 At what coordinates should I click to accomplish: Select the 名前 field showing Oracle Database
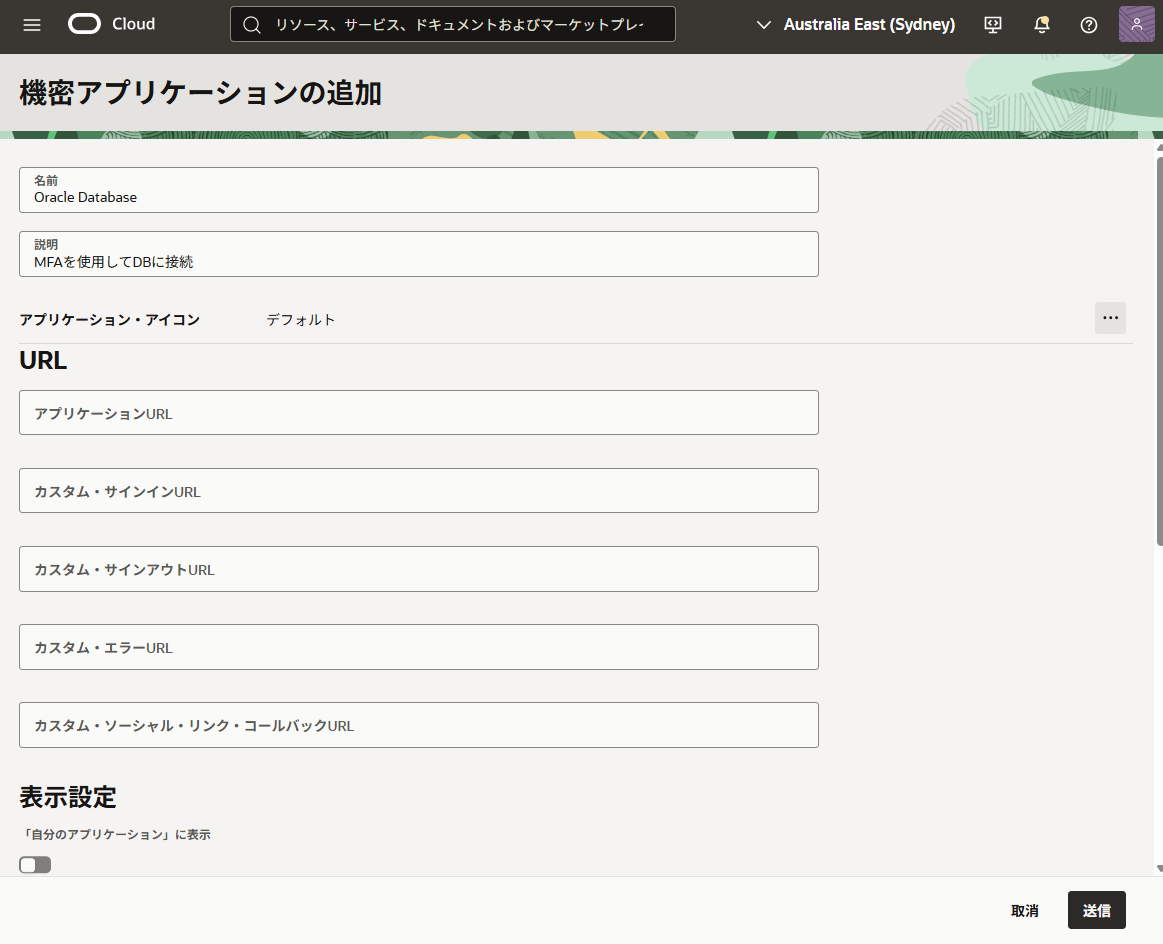coord(418,190)
